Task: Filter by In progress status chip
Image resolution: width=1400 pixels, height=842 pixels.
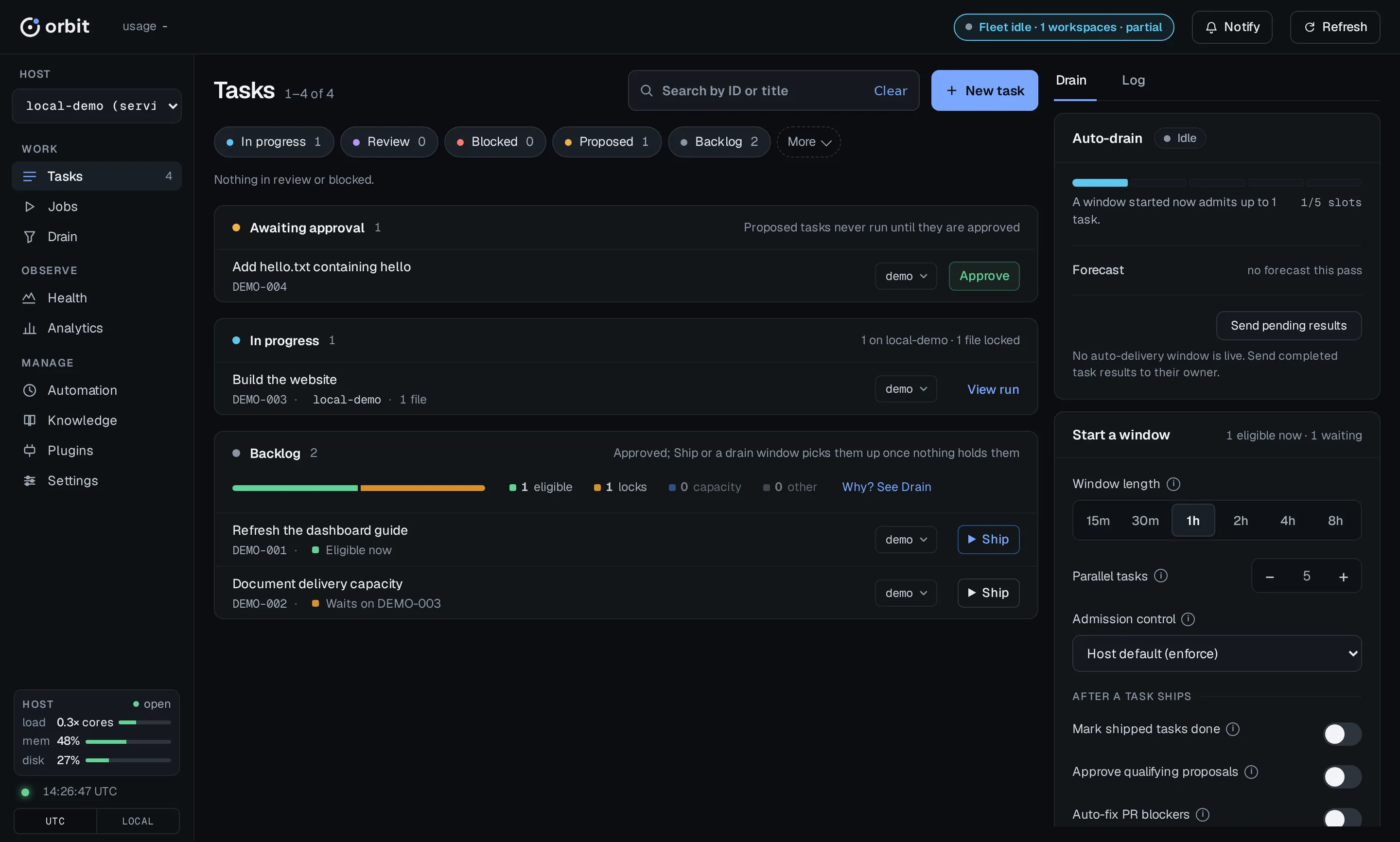Action: [x=274, y=142]
